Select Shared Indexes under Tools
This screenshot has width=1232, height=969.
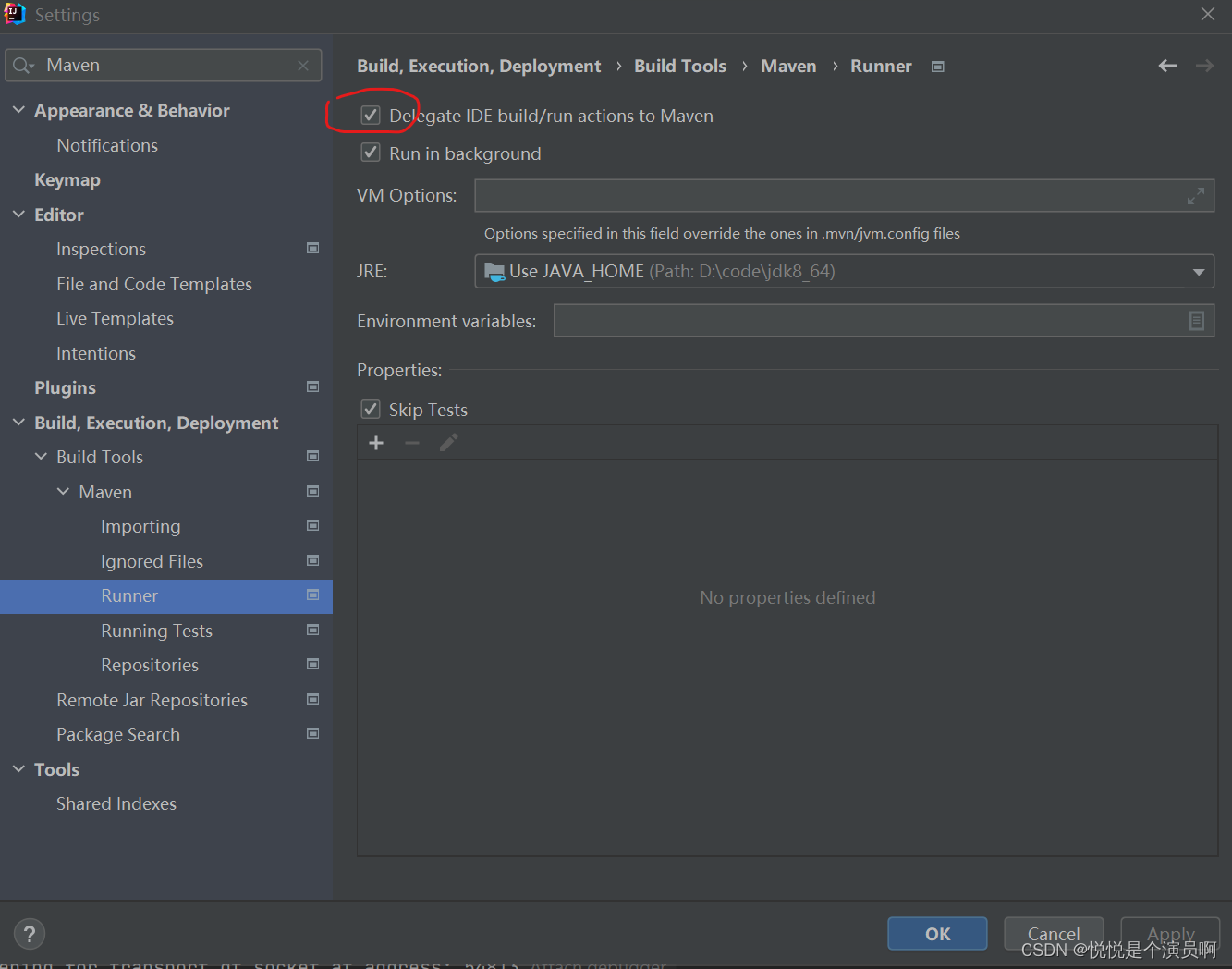(x=116, y=803)
